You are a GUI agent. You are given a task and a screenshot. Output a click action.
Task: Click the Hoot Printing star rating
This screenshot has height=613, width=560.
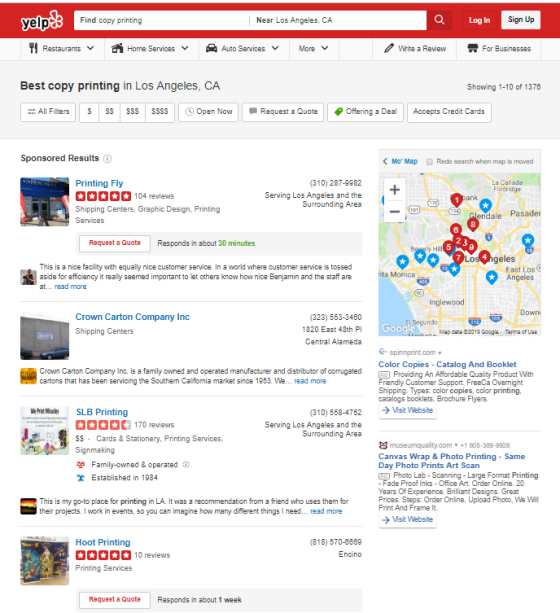click(x=103, y=555)
